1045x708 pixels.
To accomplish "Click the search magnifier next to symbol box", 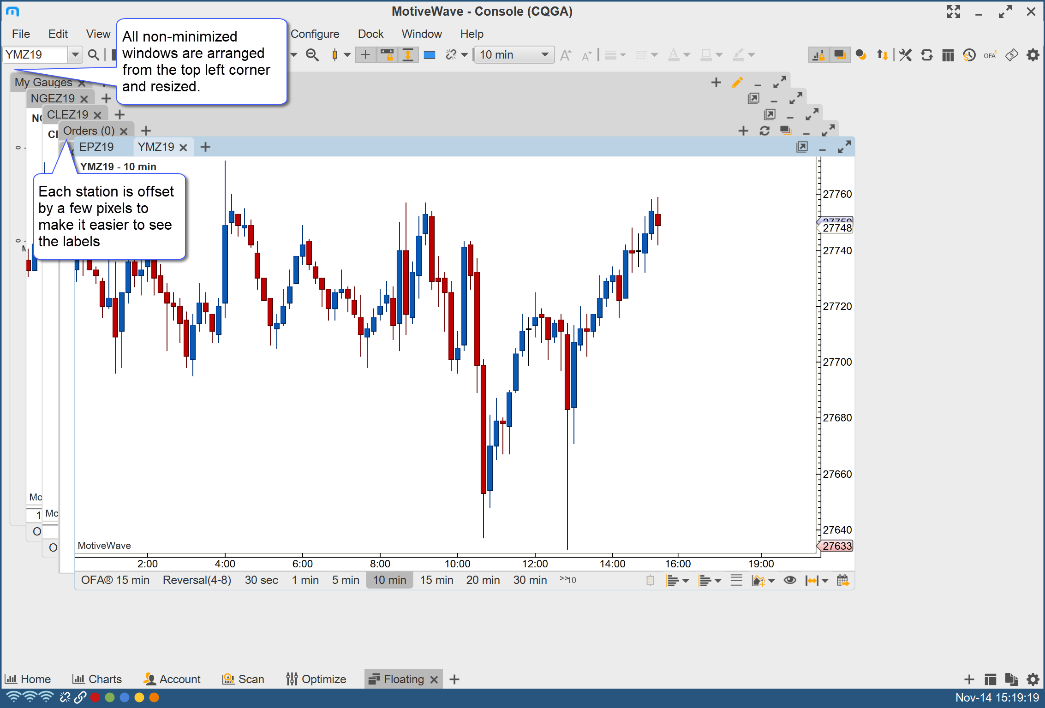I will point(93,55).
